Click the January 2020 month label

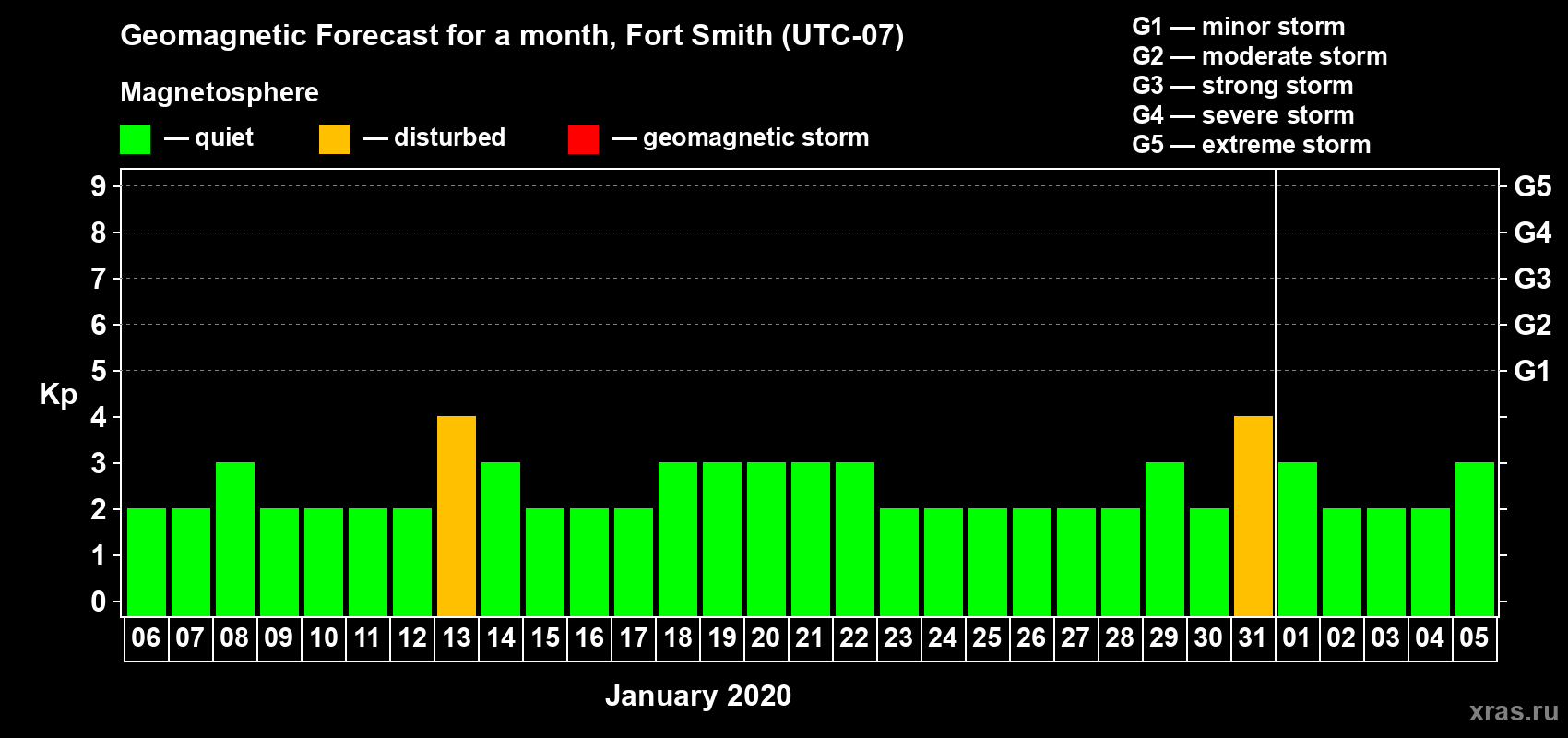tap(698, 696)
